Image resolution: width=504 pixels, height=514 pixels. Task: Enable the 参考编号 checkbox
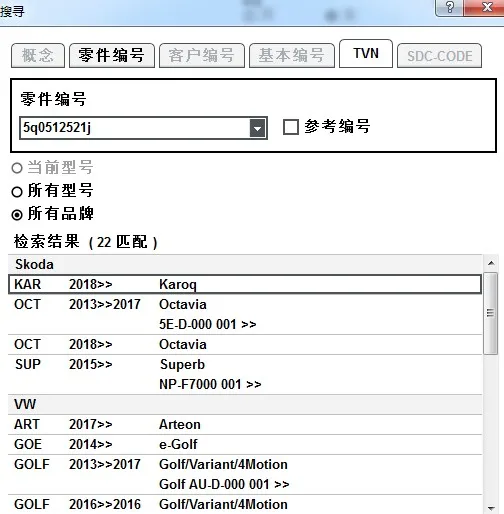[291, 127]
